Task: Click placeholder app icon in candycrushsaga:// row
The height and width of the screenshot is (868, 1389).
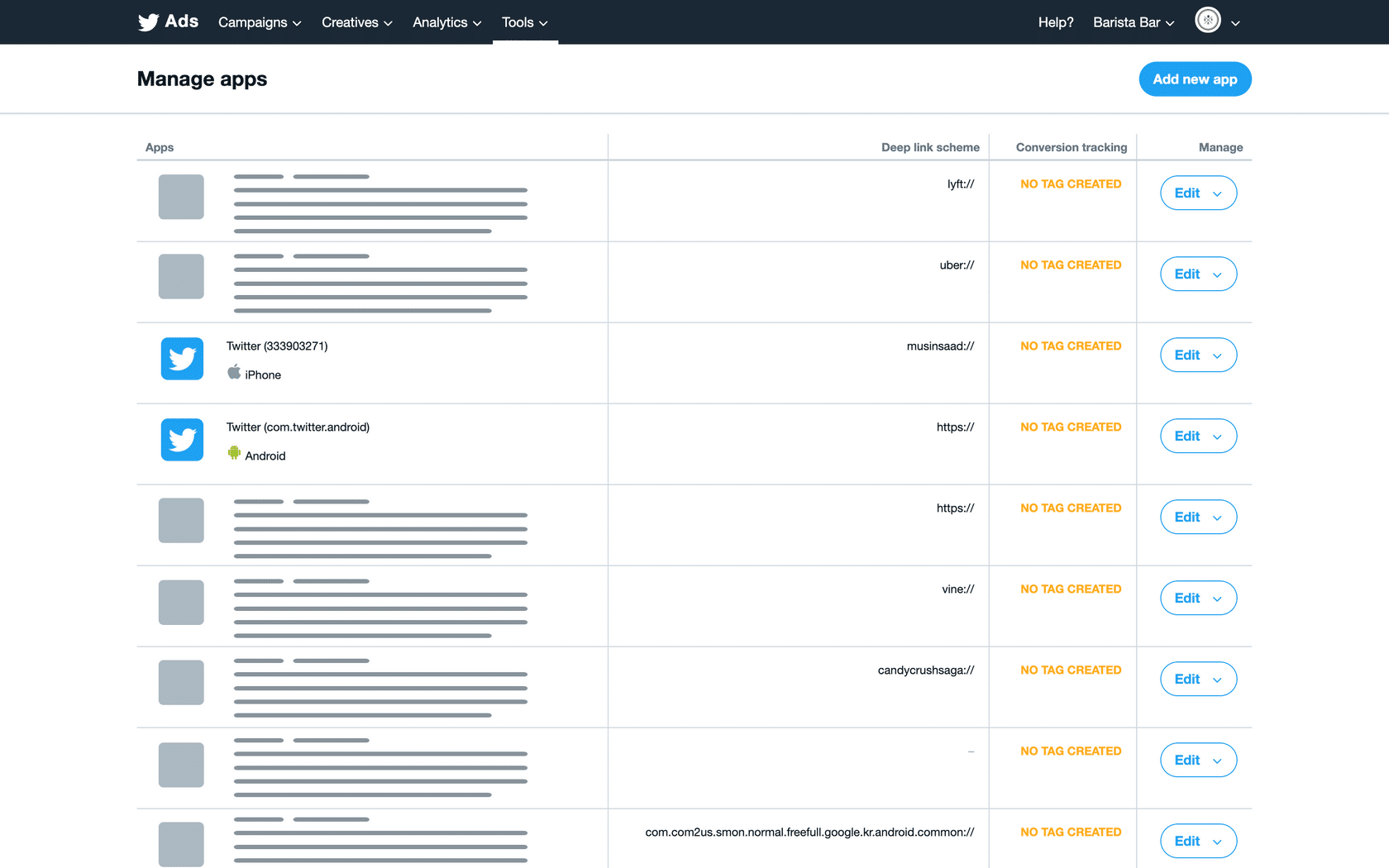Action: point(181,682)
